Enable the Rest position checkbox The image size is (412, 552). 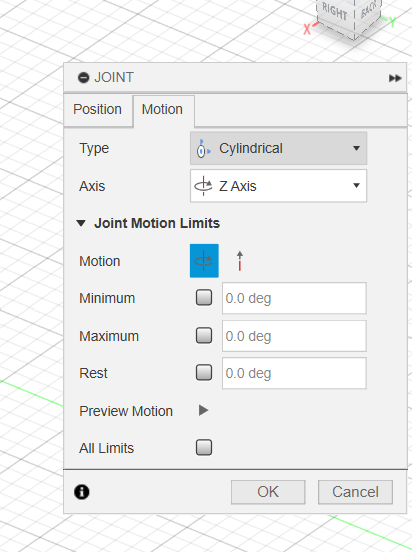coord(204,372)
